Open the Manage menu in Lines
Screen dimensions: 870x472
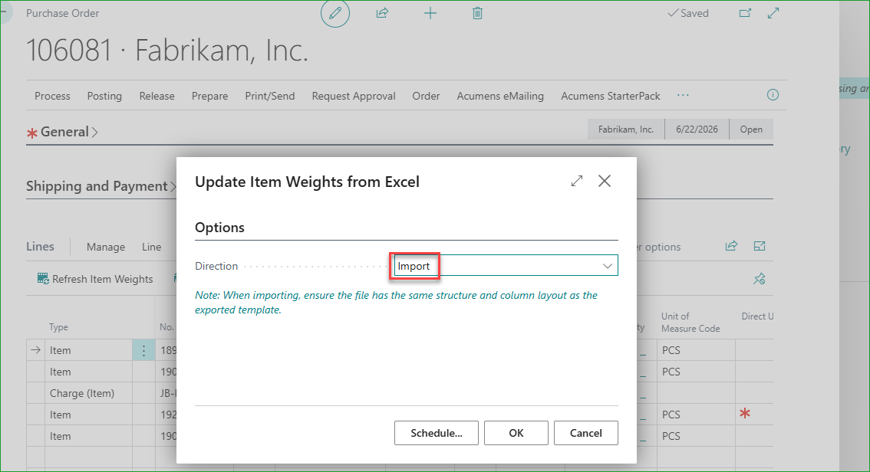point(105,247)
